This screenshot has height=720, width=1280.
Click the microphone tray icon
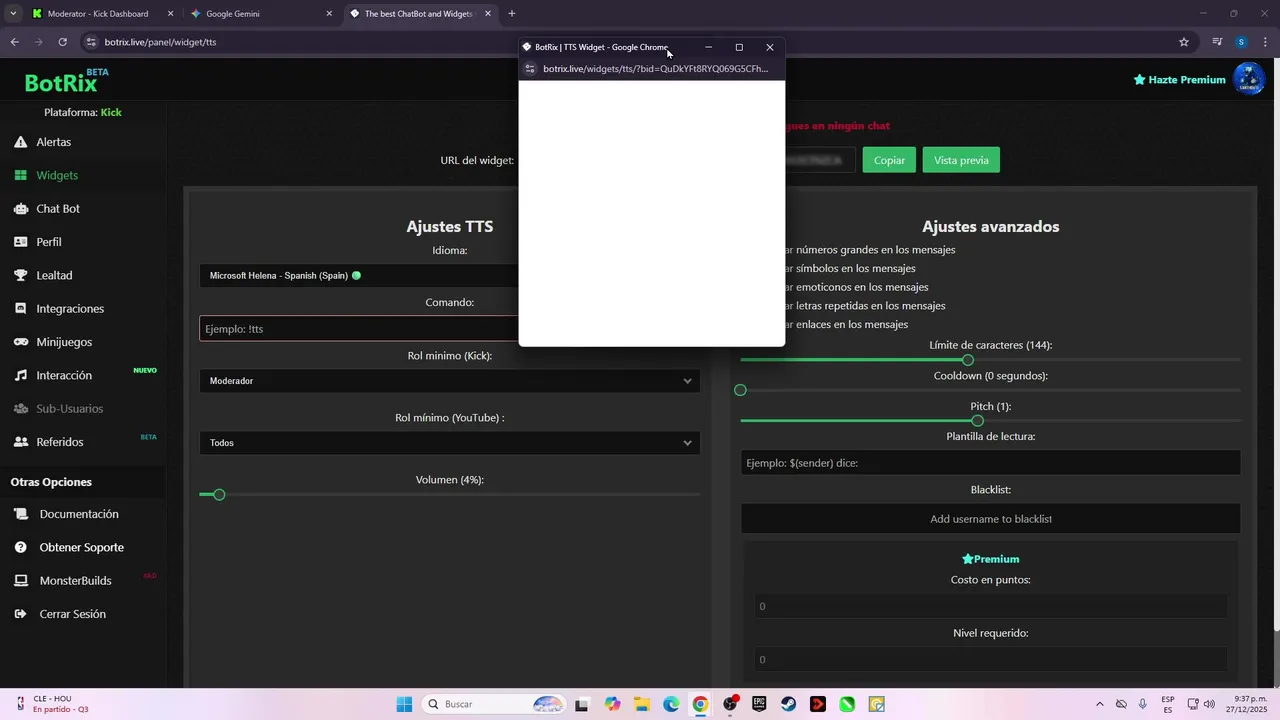coord(1143,704)
